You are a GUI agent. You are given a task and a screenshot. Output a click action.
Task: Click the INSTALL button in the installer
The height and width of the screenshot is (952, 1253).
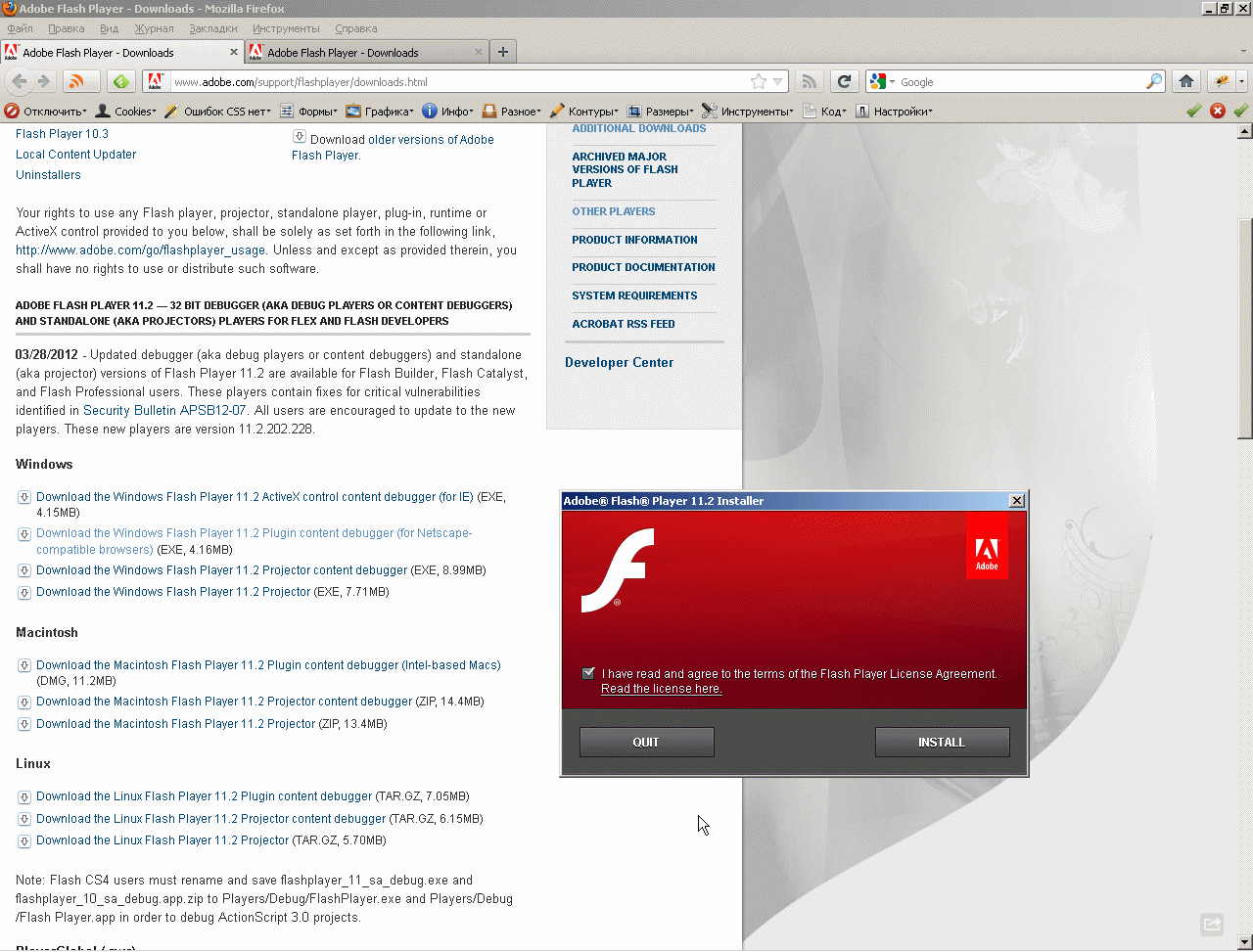click(x=942, y=742)
